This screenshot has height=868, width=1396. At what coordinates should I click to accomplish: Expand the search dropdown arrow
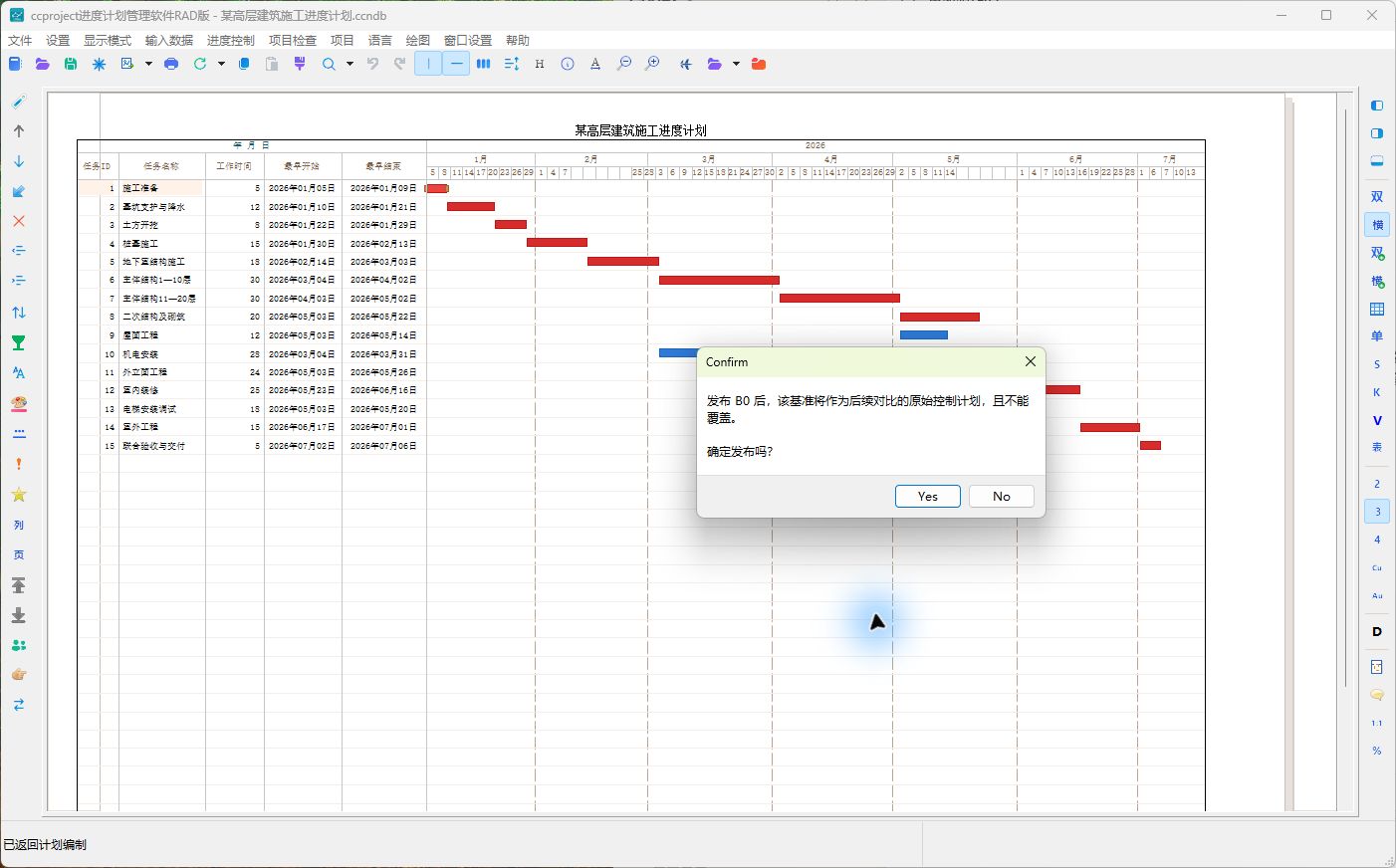(349, 64)
